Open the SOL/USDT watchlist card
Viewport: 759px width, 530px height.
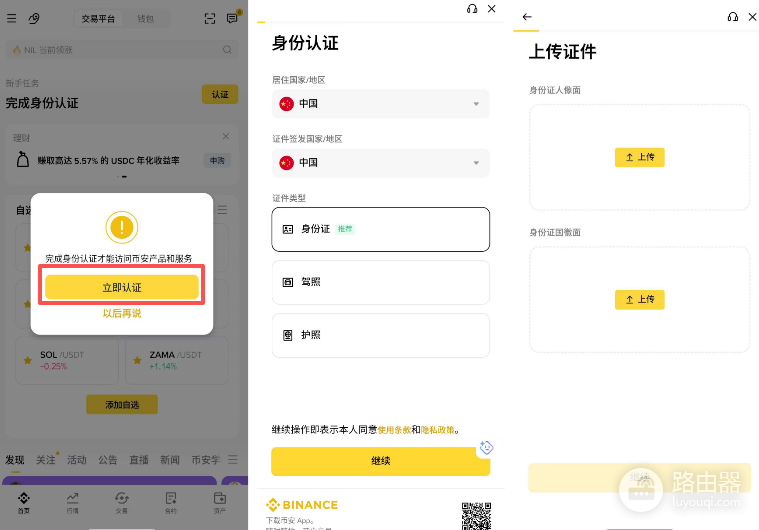click(x=67, y=361)
